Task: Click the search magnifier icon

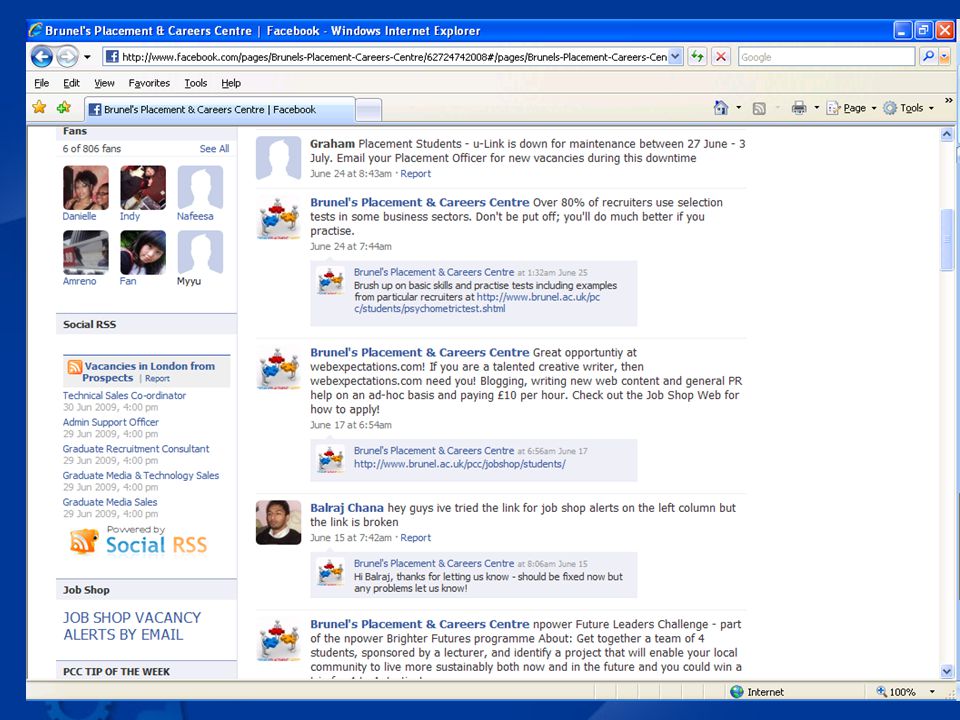Action: coord(928,57)
